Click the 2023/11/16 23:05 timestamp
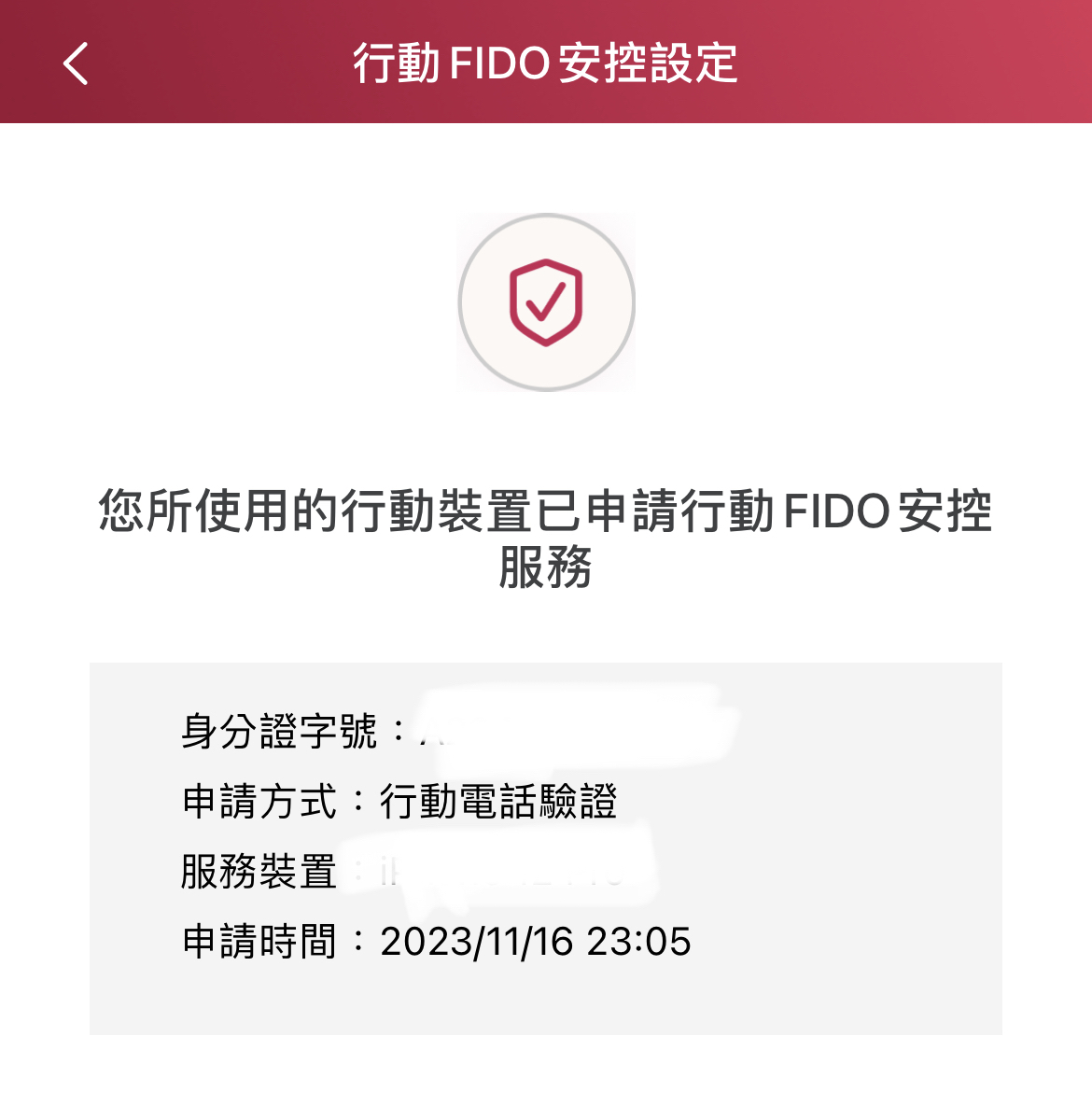The image size is (1092, 1120). 536,941
